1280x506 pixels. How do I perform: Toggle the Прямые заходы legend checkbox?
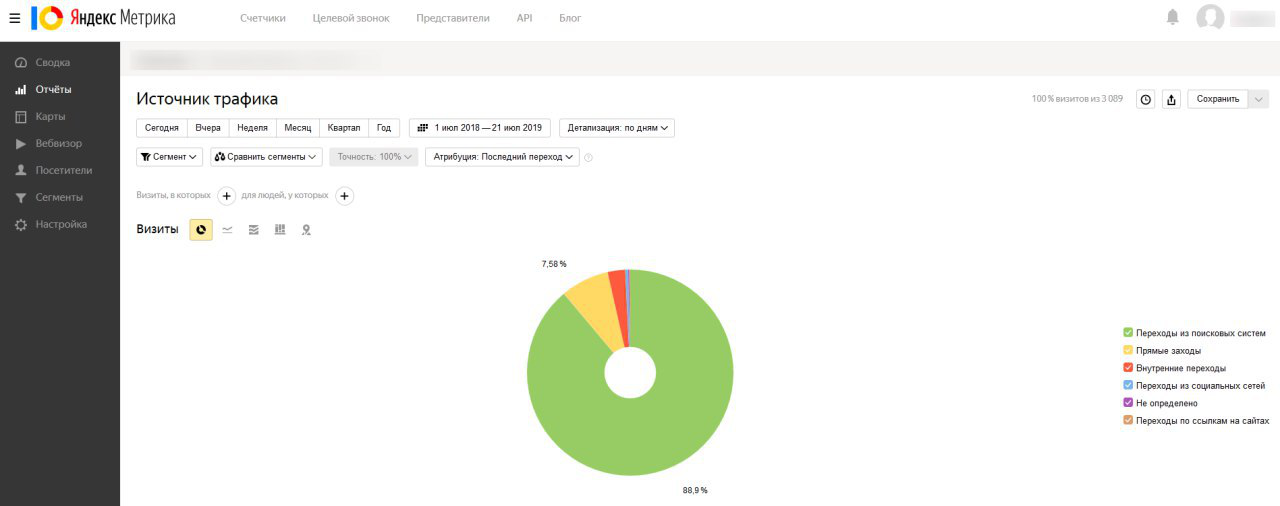point(1128,351)
